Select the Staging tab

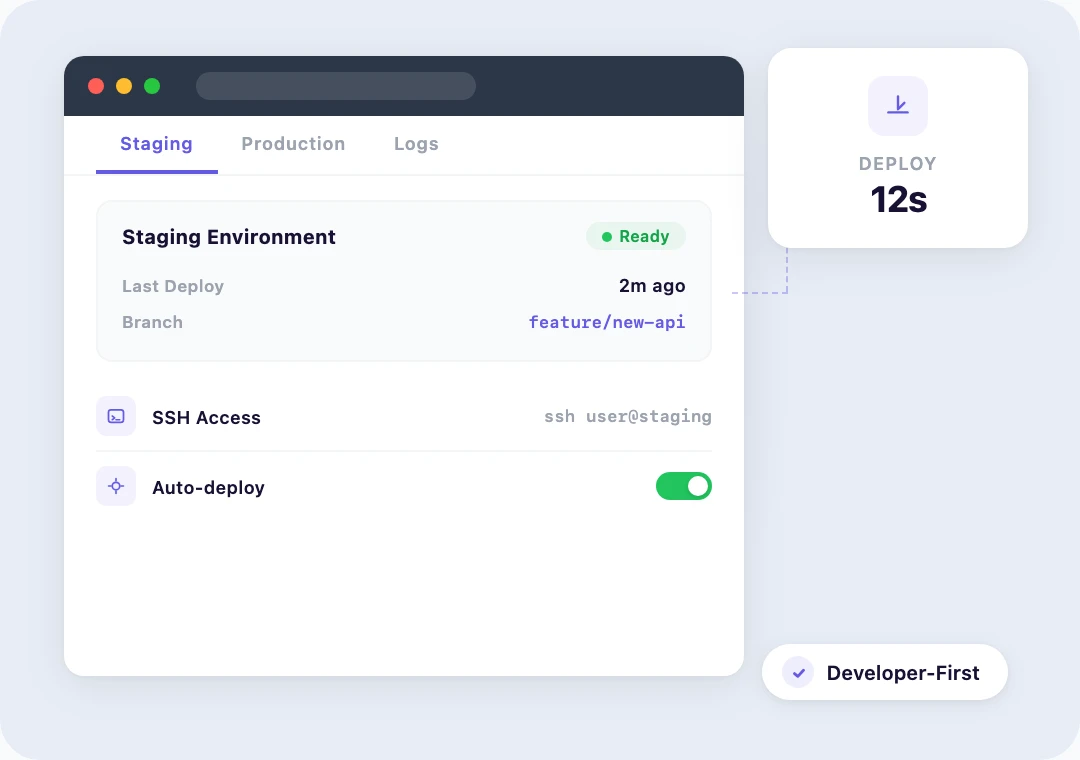(156, 144)
